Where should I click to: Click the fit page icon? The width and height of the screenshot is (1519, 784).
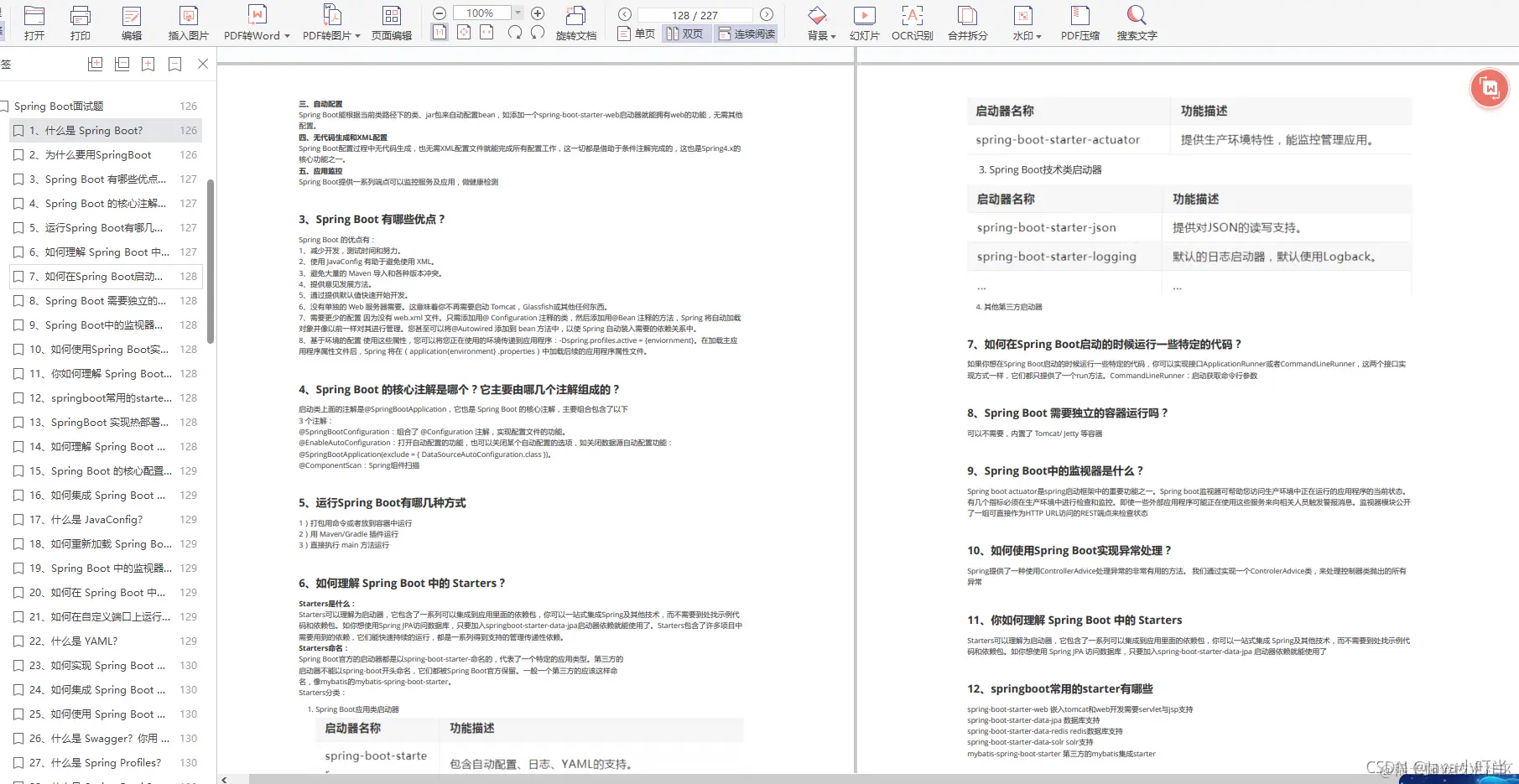coord(464,32)
